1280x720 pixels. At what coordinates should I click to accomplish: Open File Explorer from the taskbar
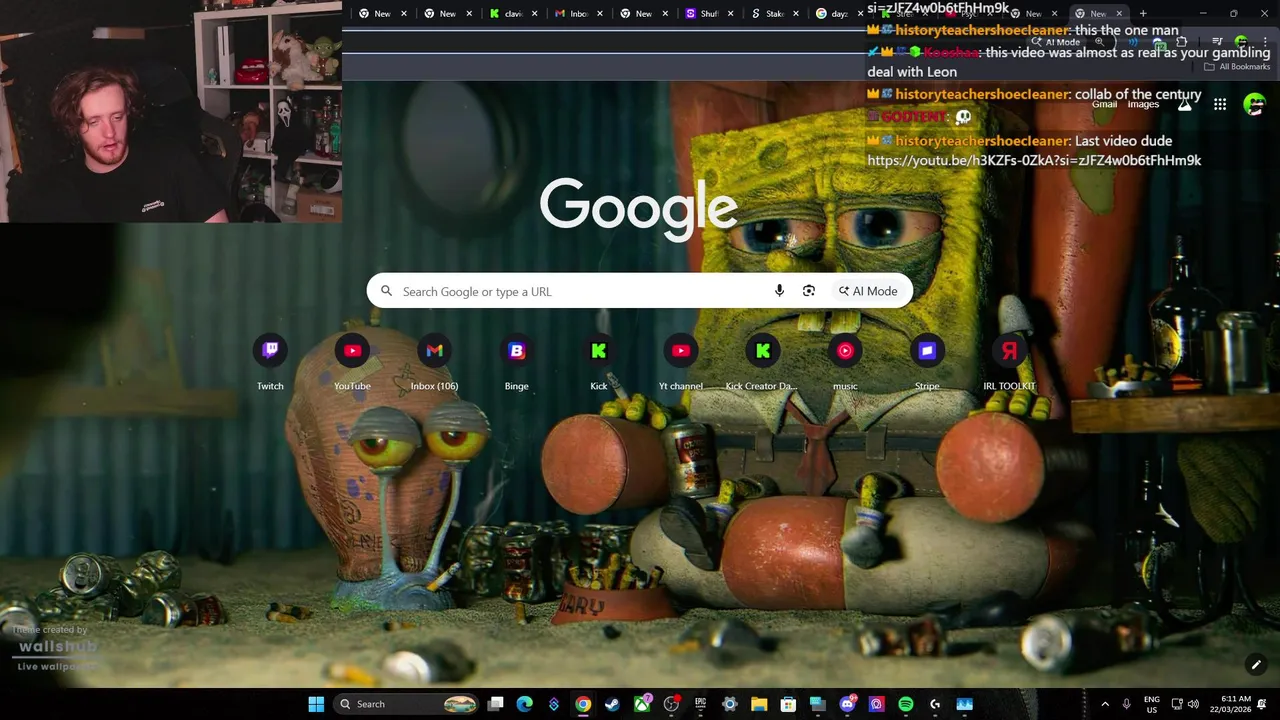tap(759, 704)
